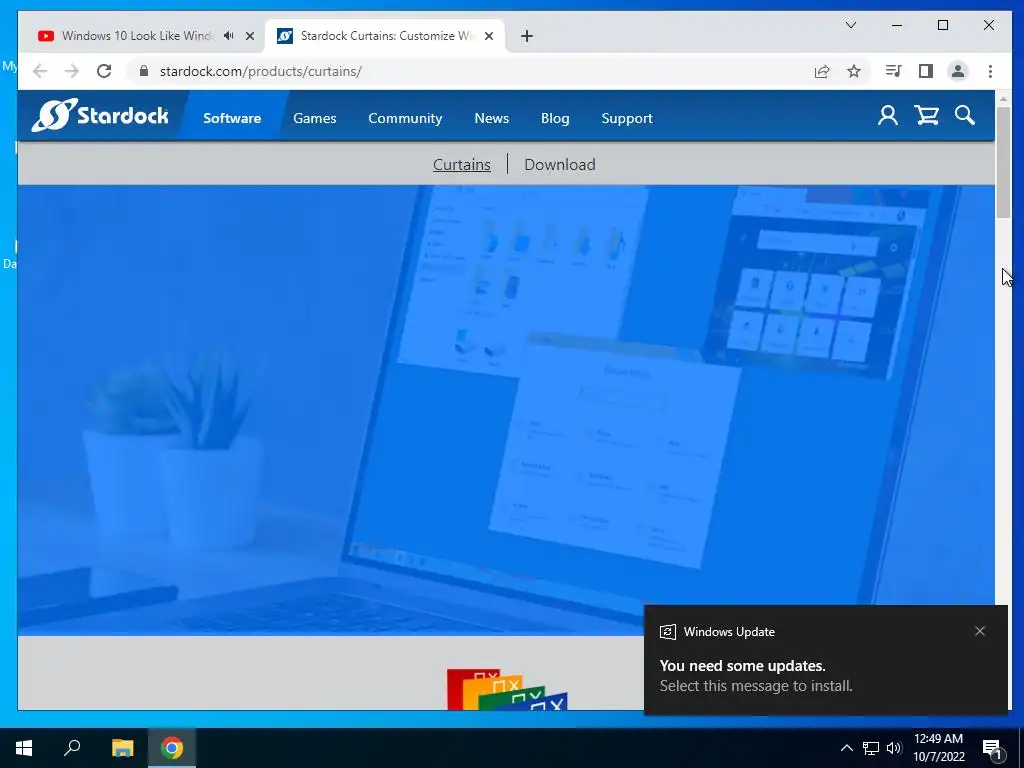The height and width of the screenshot is (768, 1024).
Task: Open the Stardock account icon
Action: 888,116
